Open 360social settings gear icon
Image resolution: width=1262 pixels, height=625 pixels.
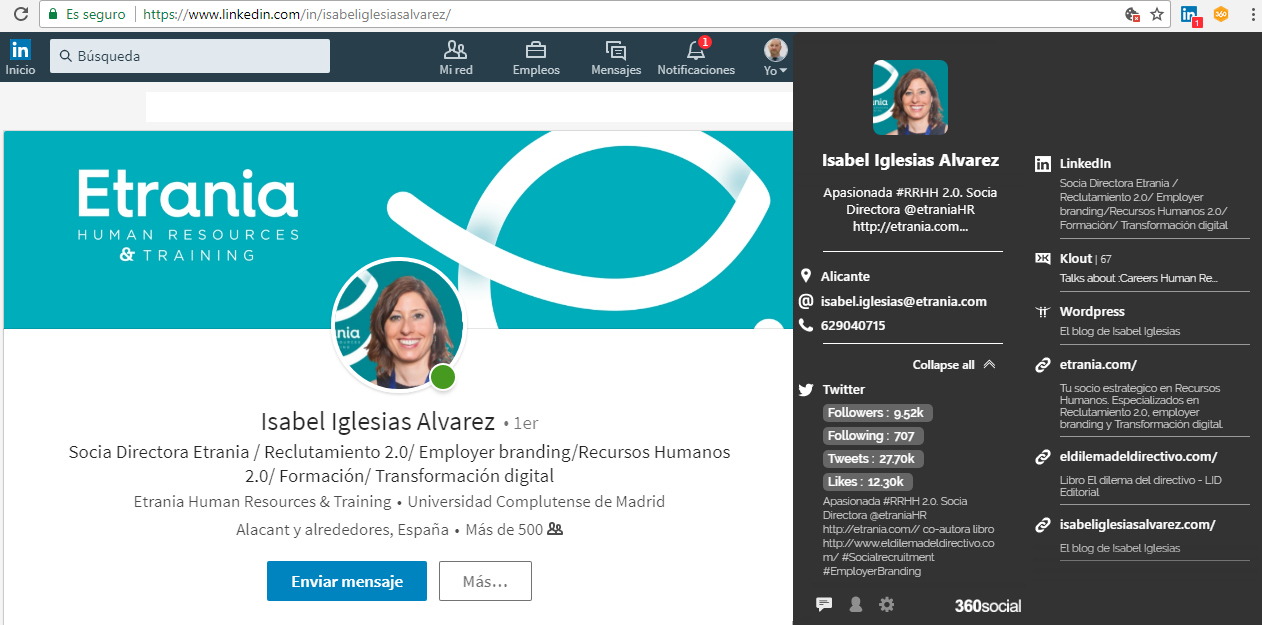coord(886,604)
